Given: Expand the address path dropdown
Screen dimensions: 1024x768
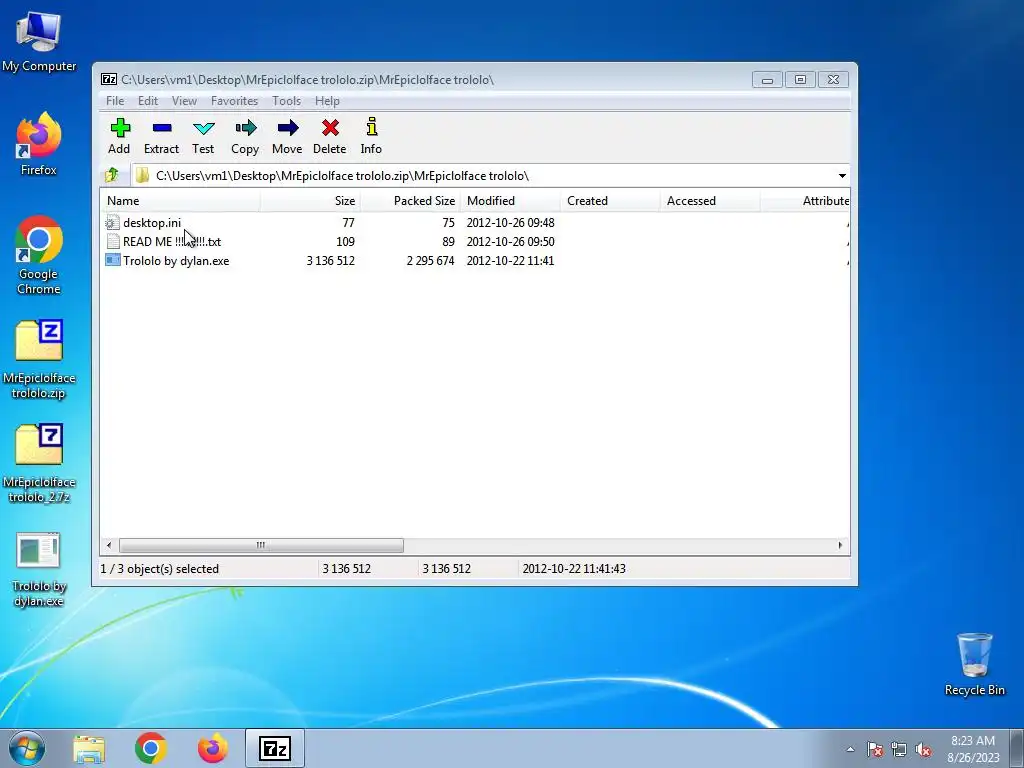Looking at the screenshot, I should click(842, 176).
